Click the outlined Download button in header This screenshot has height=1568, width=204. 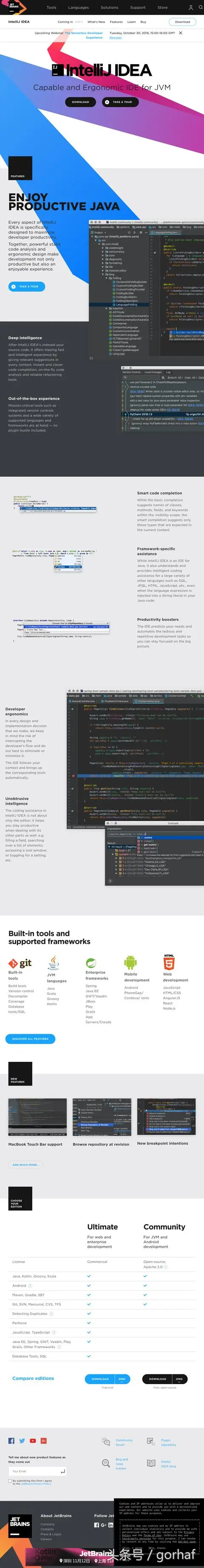182,22
